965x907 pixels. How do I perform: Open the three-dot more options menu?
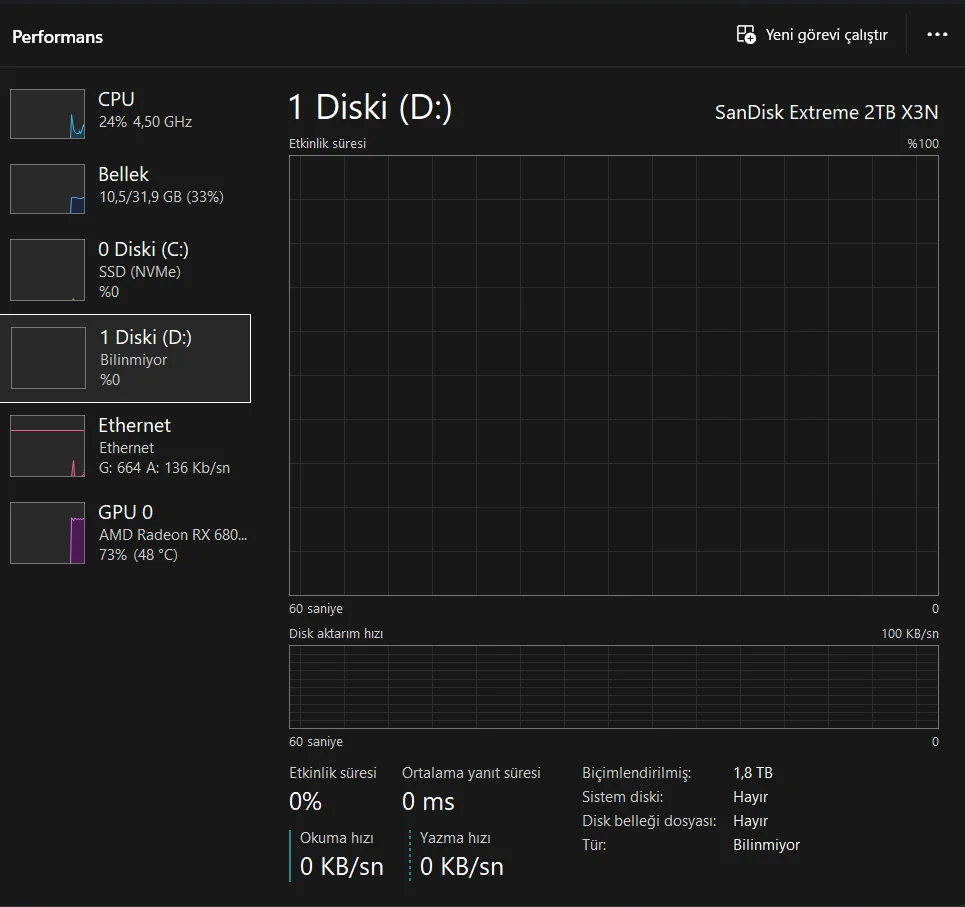(936, 35)
